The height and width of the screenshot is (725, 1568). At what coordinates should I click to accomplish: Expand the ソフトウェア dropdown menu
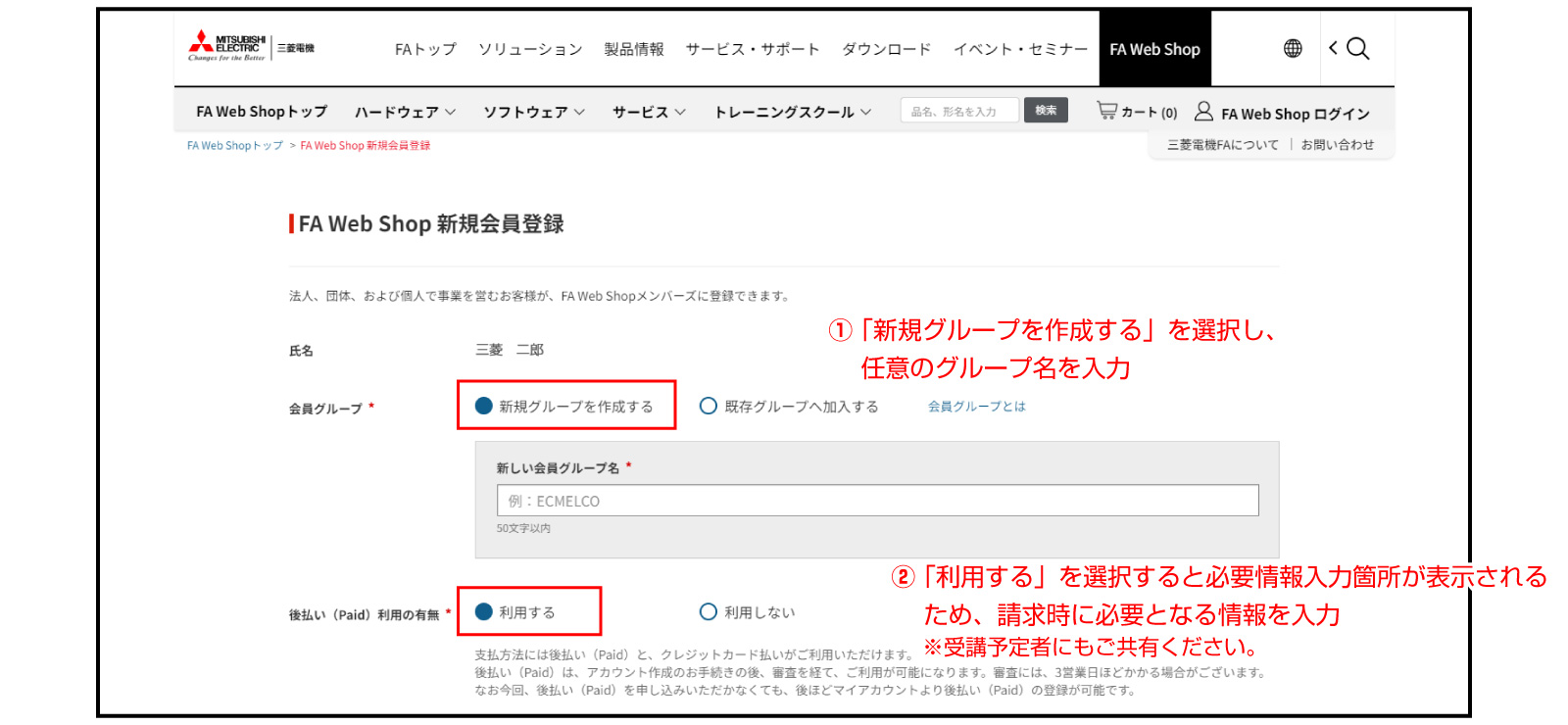tap(533, 113)
